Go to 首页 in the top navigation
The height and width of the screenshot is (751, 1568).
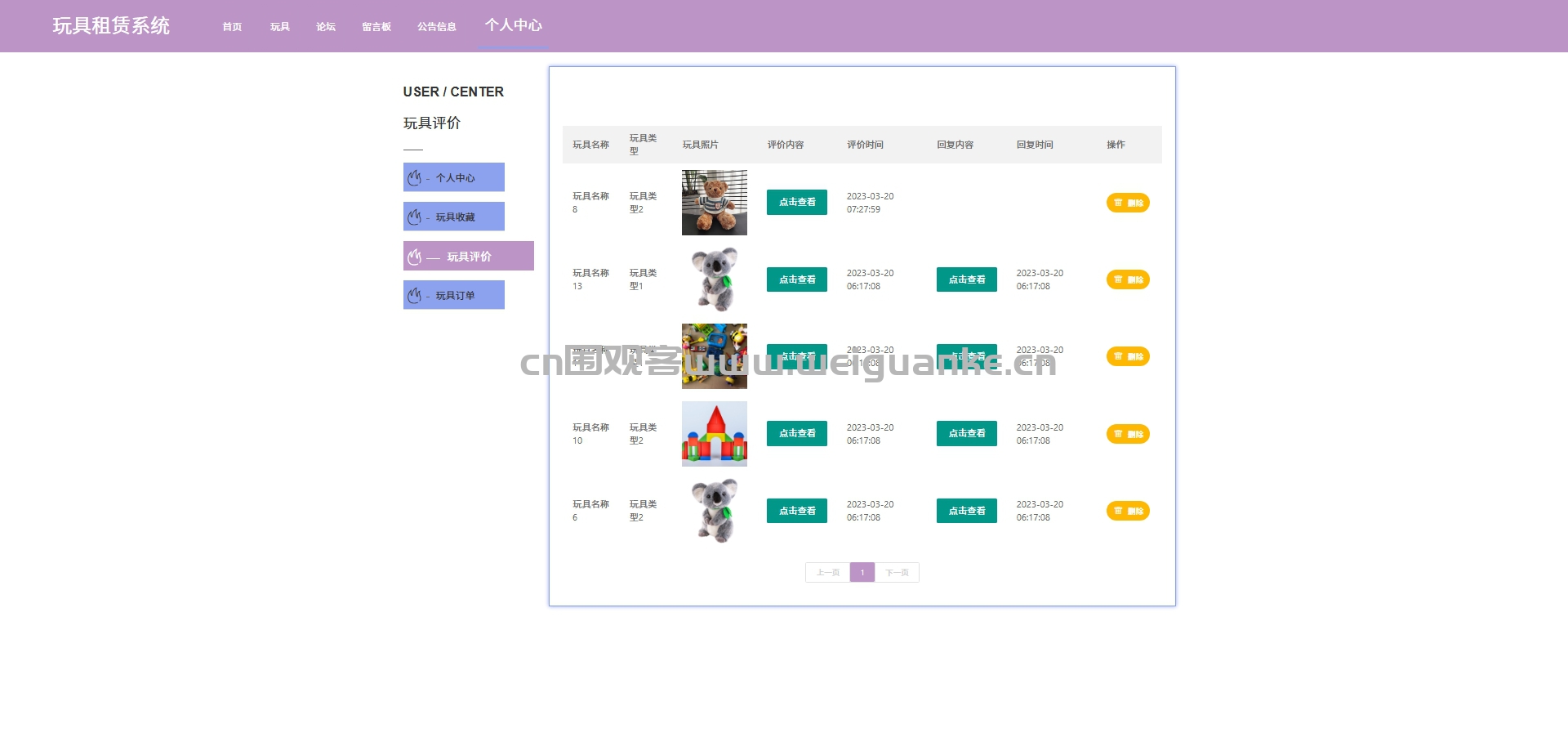[232, 27]
